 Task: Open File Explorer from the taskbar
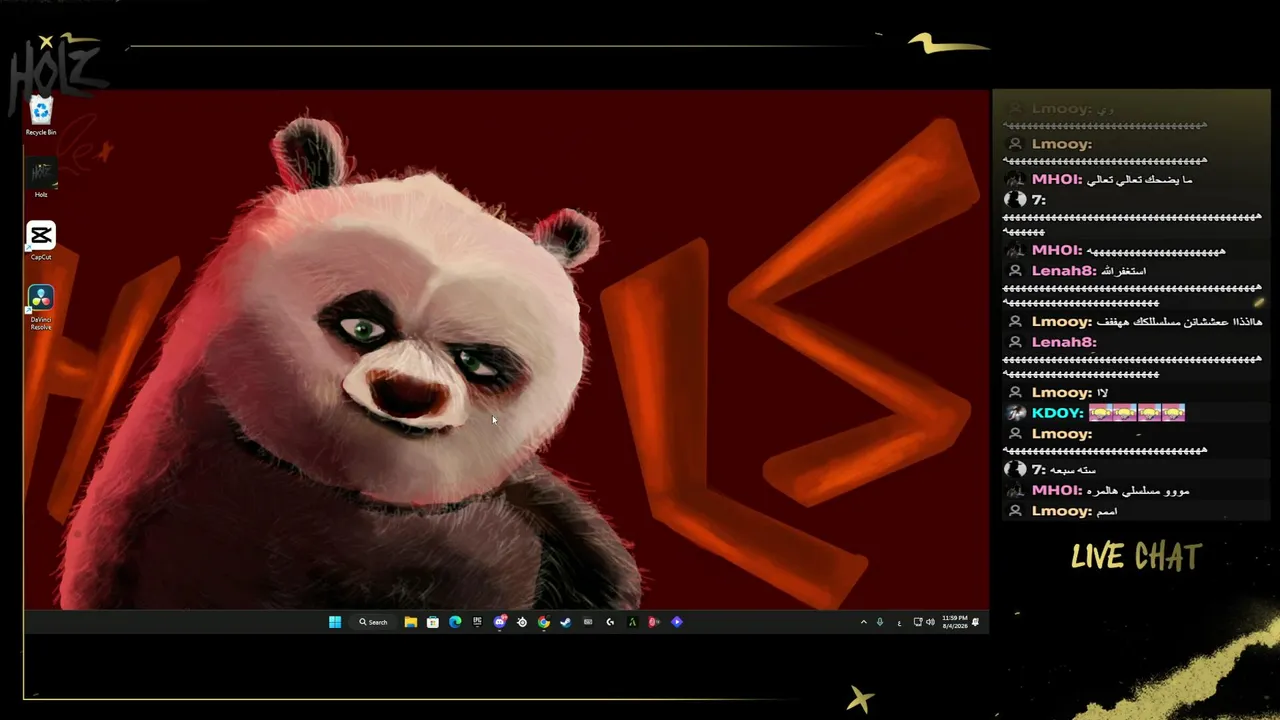click(x=411, y=622)
